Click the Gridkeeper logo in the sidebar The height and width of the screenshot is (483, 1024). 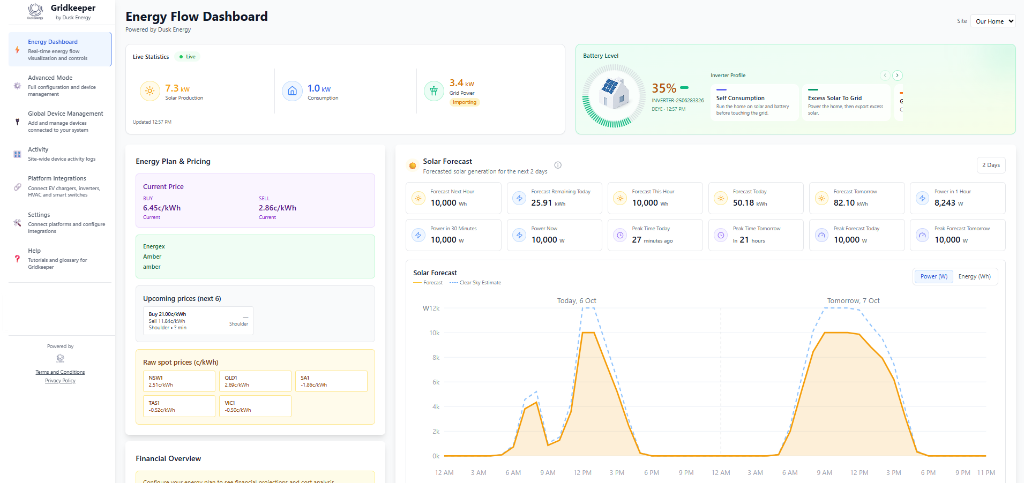[x=33, y=11]
